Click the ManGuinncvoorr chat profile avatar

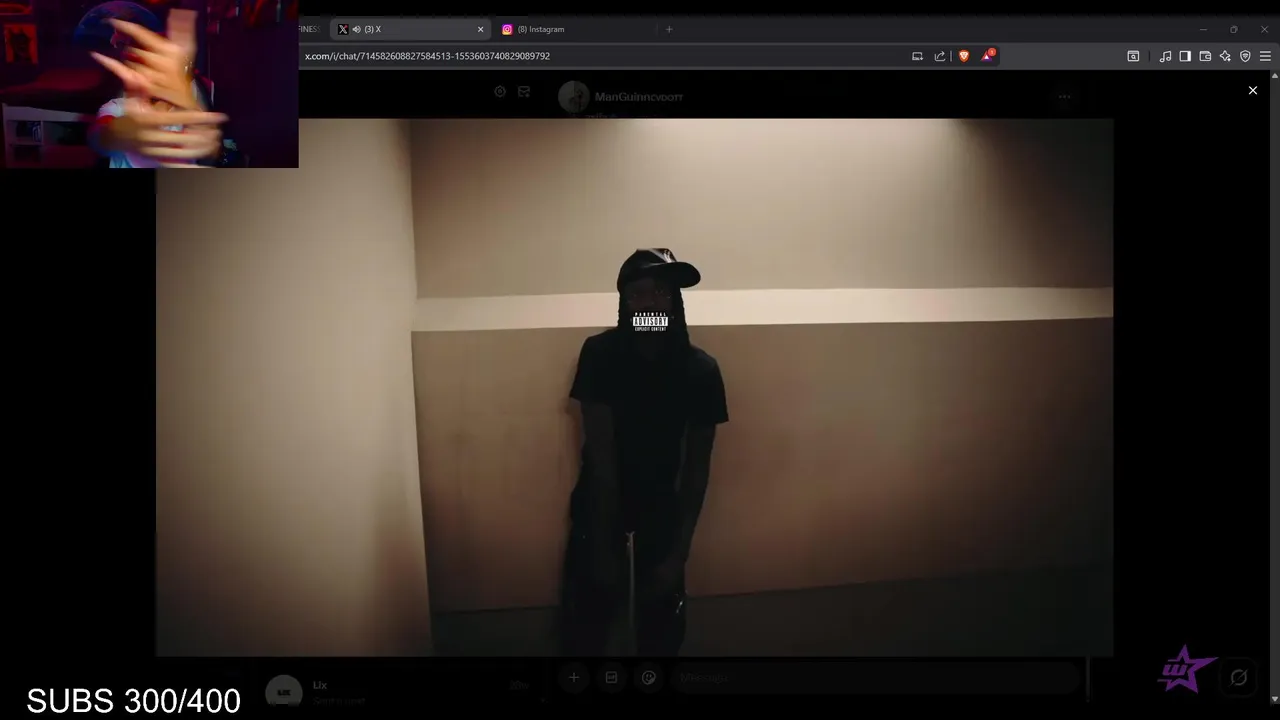[574, 97]
